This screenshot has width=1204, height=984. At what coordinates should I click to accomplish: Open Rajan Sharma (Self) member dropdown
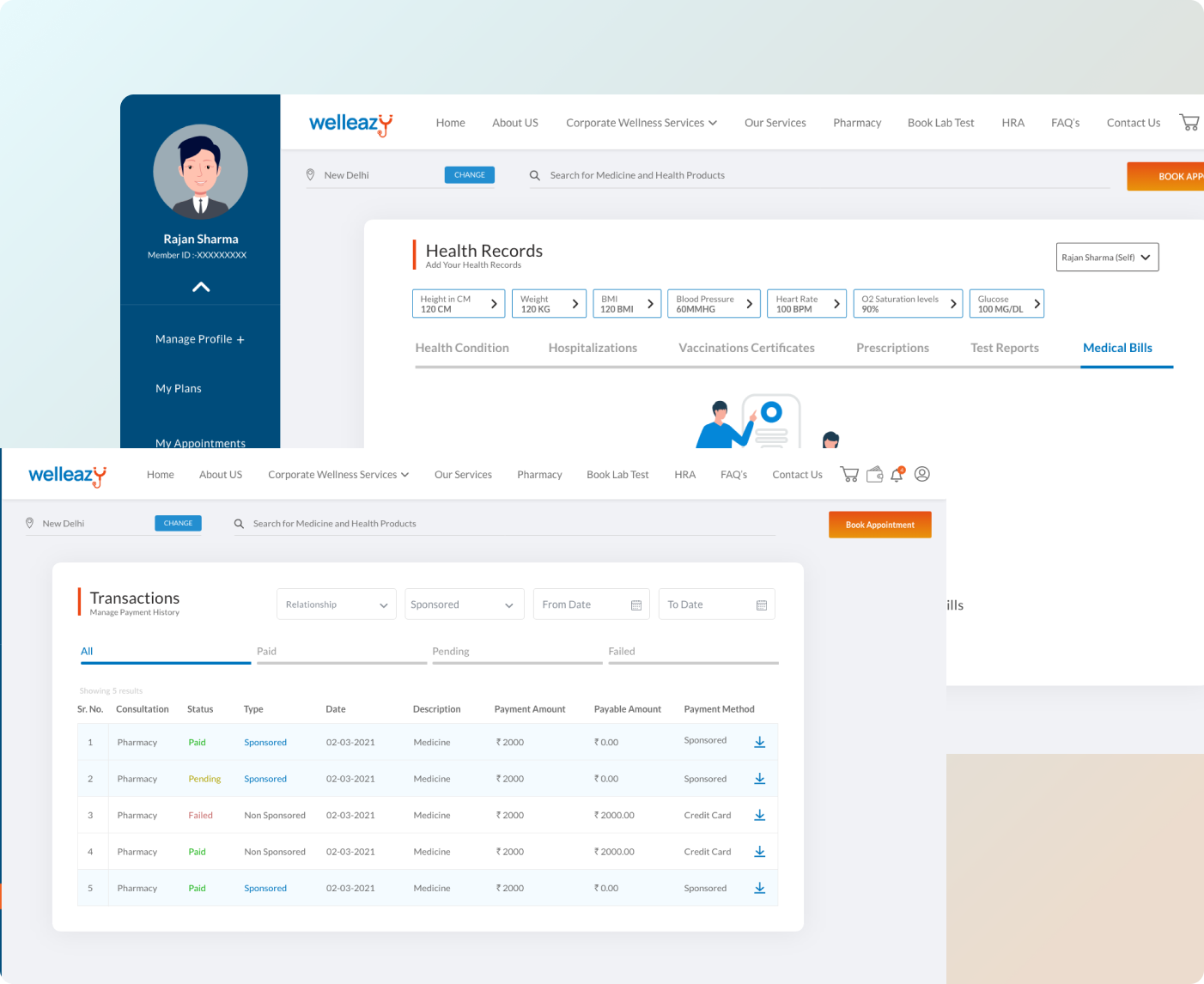[x=1108, y=257]
